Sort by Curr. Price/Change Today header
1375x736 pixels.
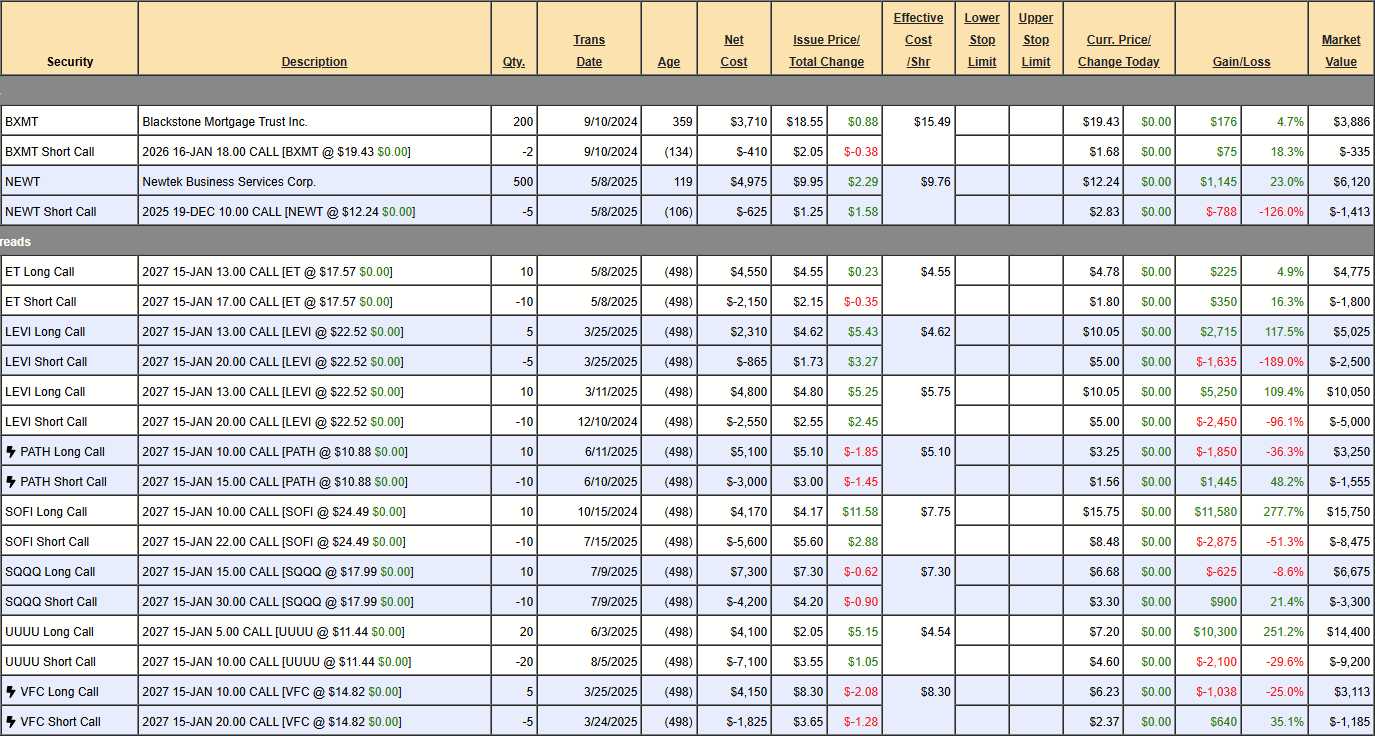point(1118,51)
